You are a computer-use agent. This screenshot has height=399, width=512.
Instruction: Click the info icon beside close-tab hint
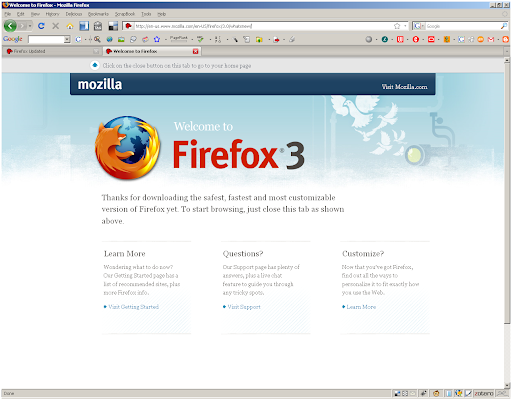pos(95,65)
